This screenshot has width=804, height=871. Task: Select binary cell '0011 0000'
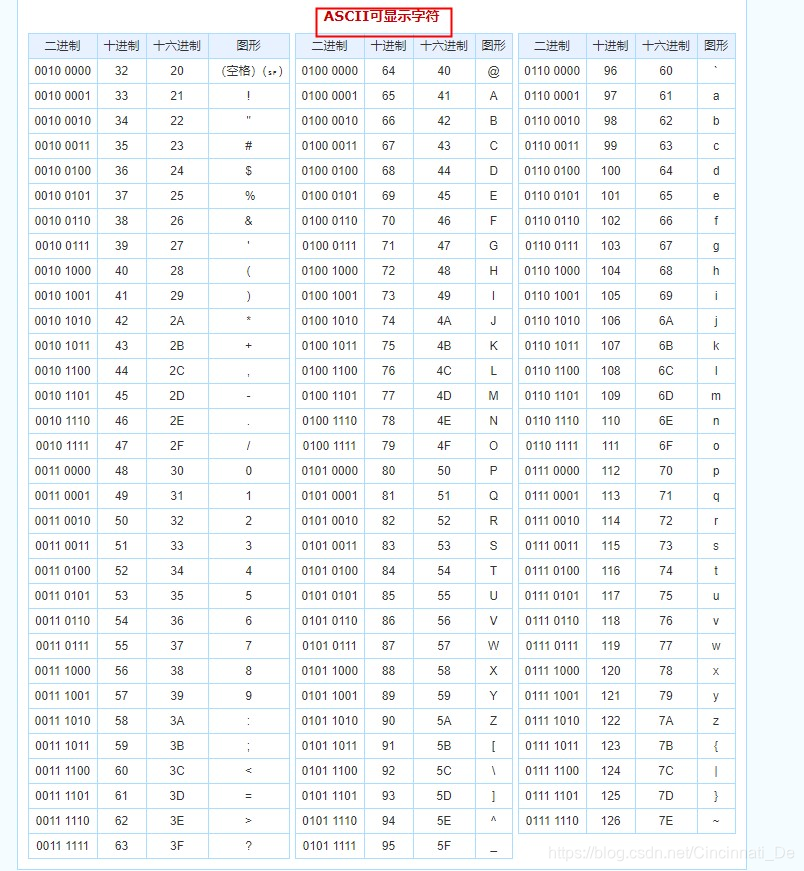(x=63, y=471)
